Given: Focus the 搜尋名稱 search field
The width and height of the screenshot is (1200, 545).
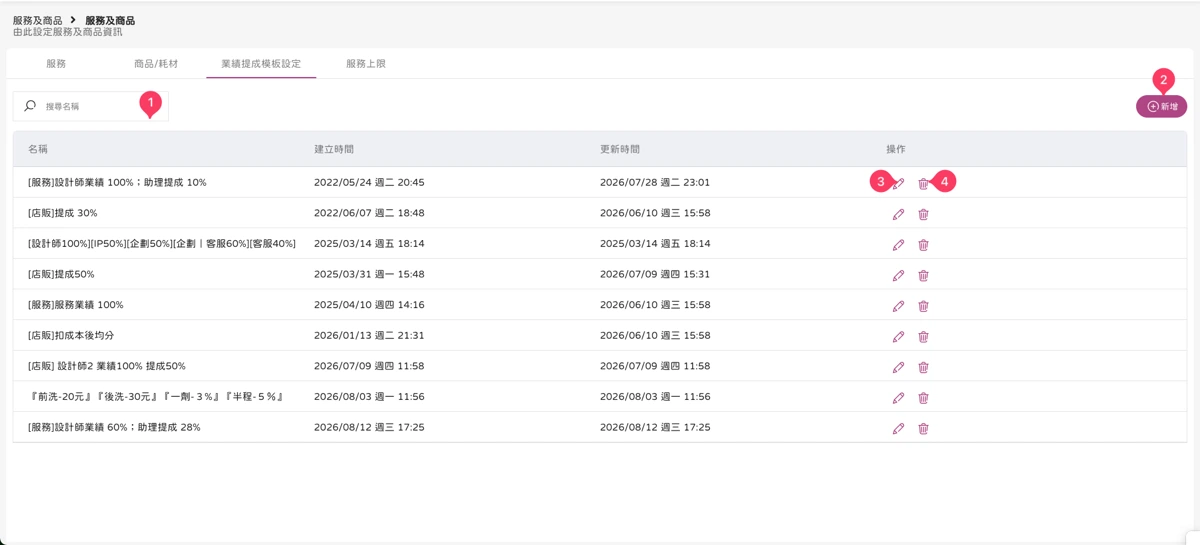Looking at the screenshot, I should click(x=91, y=106).
